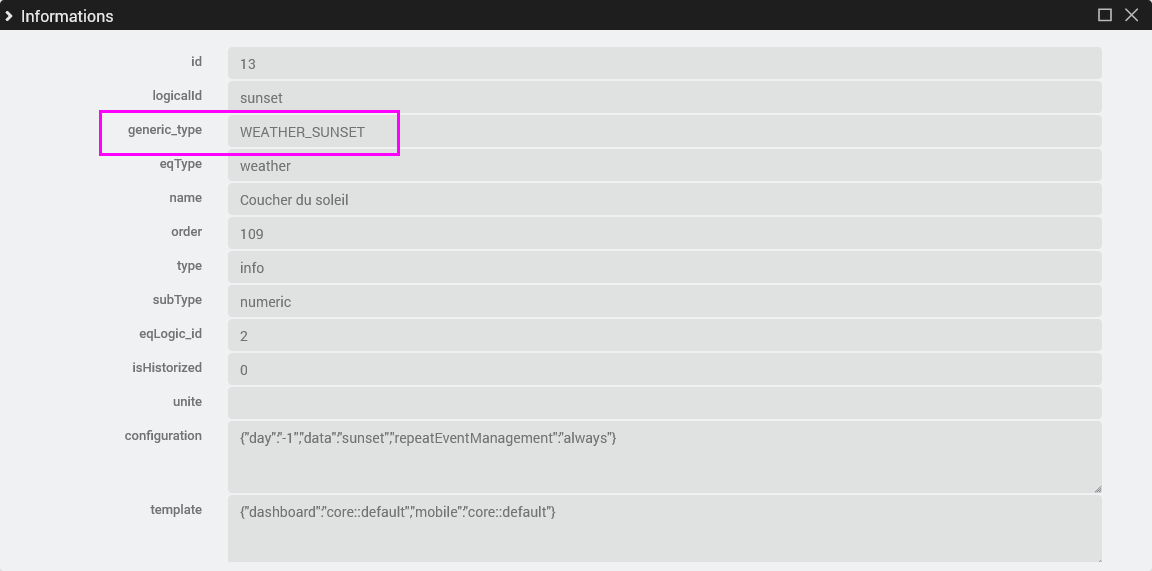Click the generic_type label
This screenshot has width=1152, height=571.
pyautogui.click(x=164, y=130)
